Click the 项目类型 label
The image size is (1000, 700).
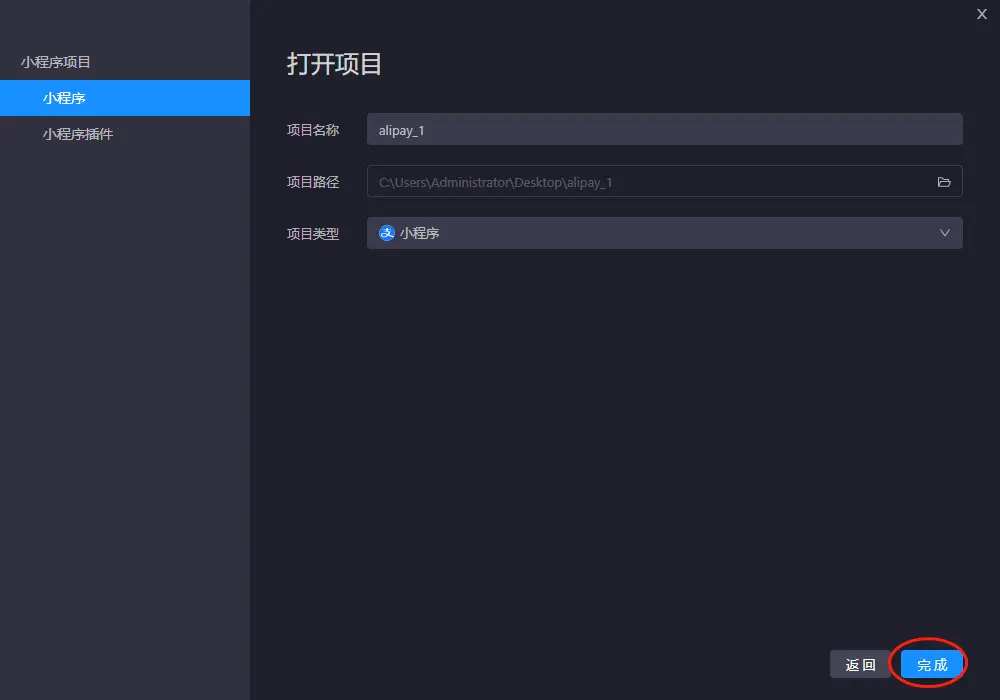point(313,234)
